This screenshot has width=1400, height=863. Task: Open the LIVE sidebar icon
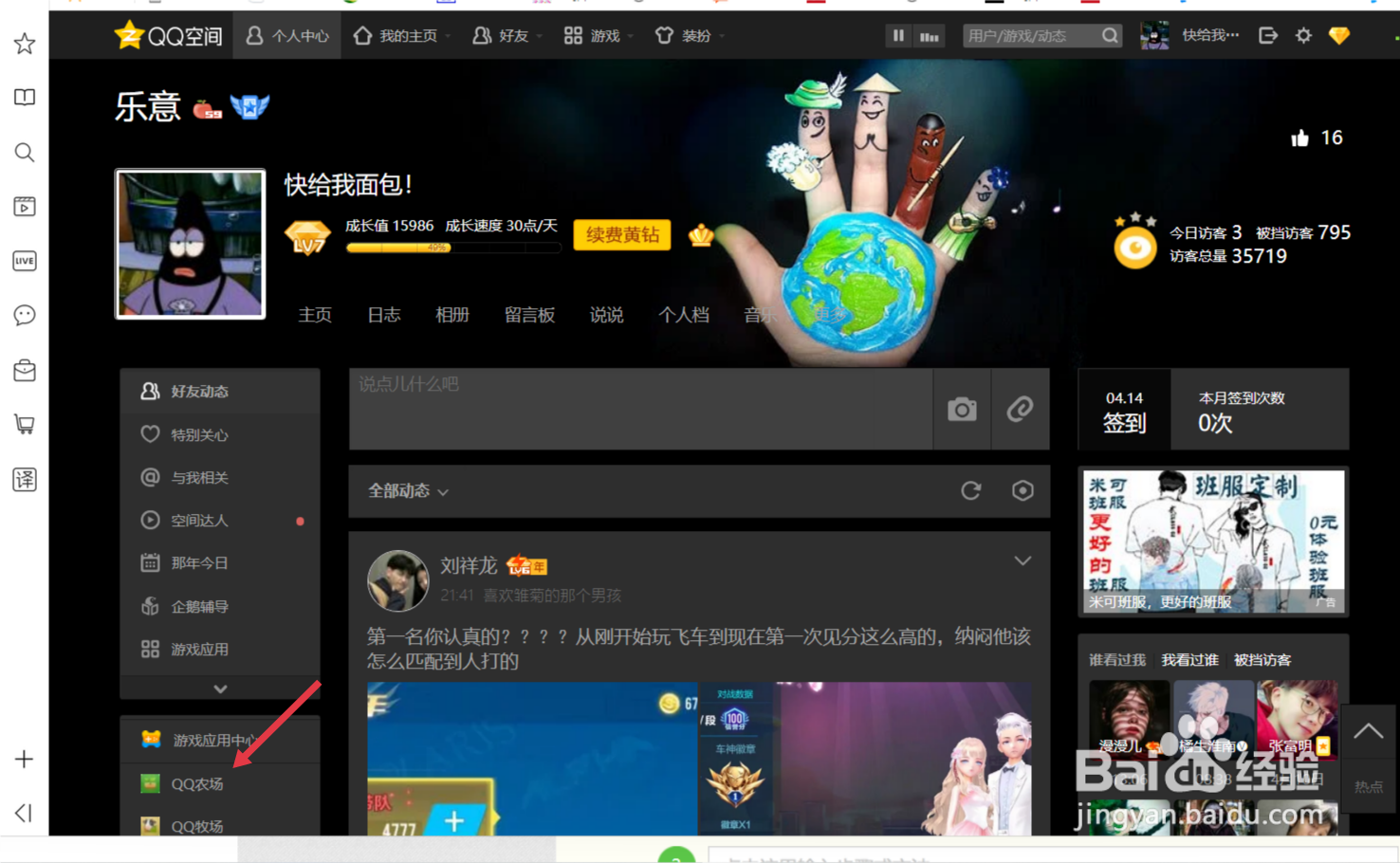coord(25,261)
